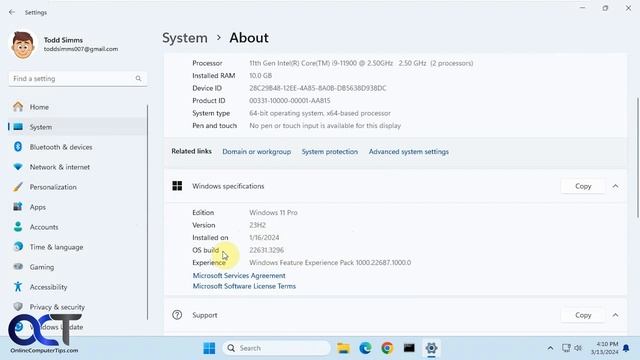Viewport: 640px width, 360px height.
Task: Open Privacy & security label
Action: tap(57, 307)
